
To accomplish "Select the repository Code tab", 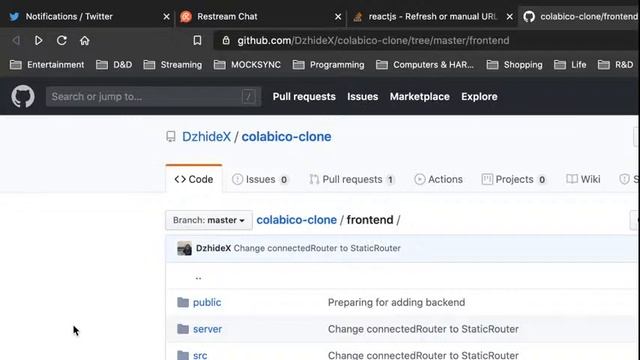I will tap(194, 179).
